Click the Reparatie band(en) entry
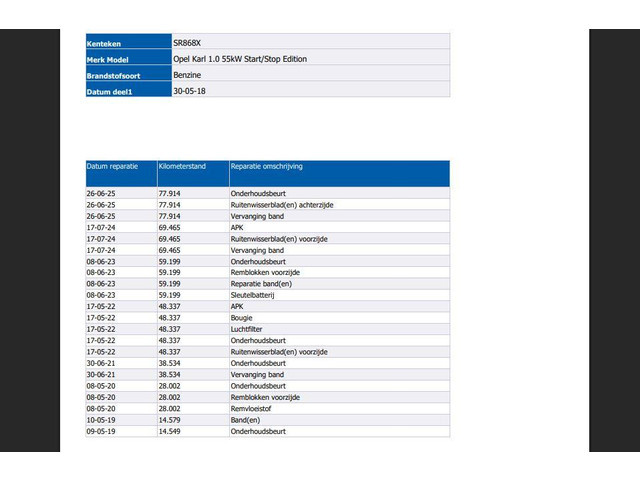640x480 pixels. [x=259, y=284]
